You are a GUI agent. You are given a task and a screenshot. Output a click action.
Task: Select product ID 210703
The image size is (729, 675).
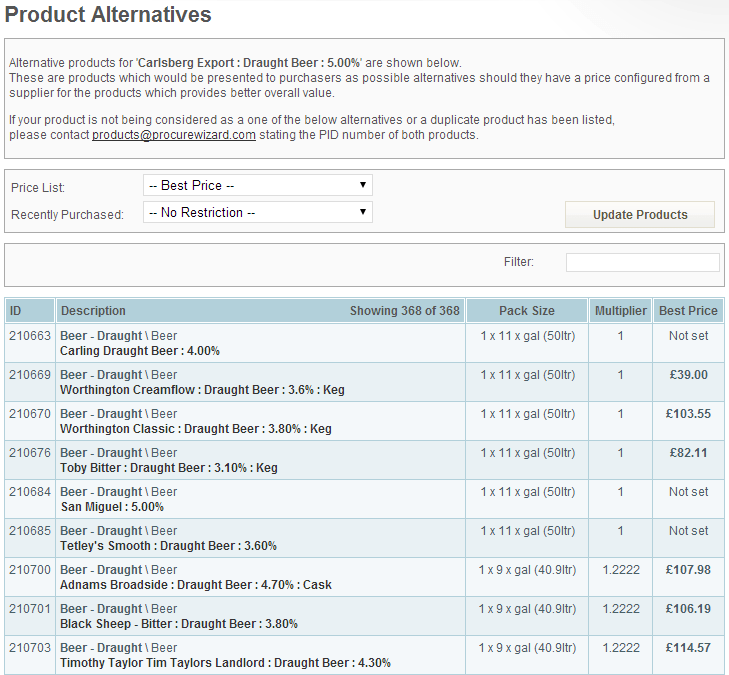[x=30, y=648]
